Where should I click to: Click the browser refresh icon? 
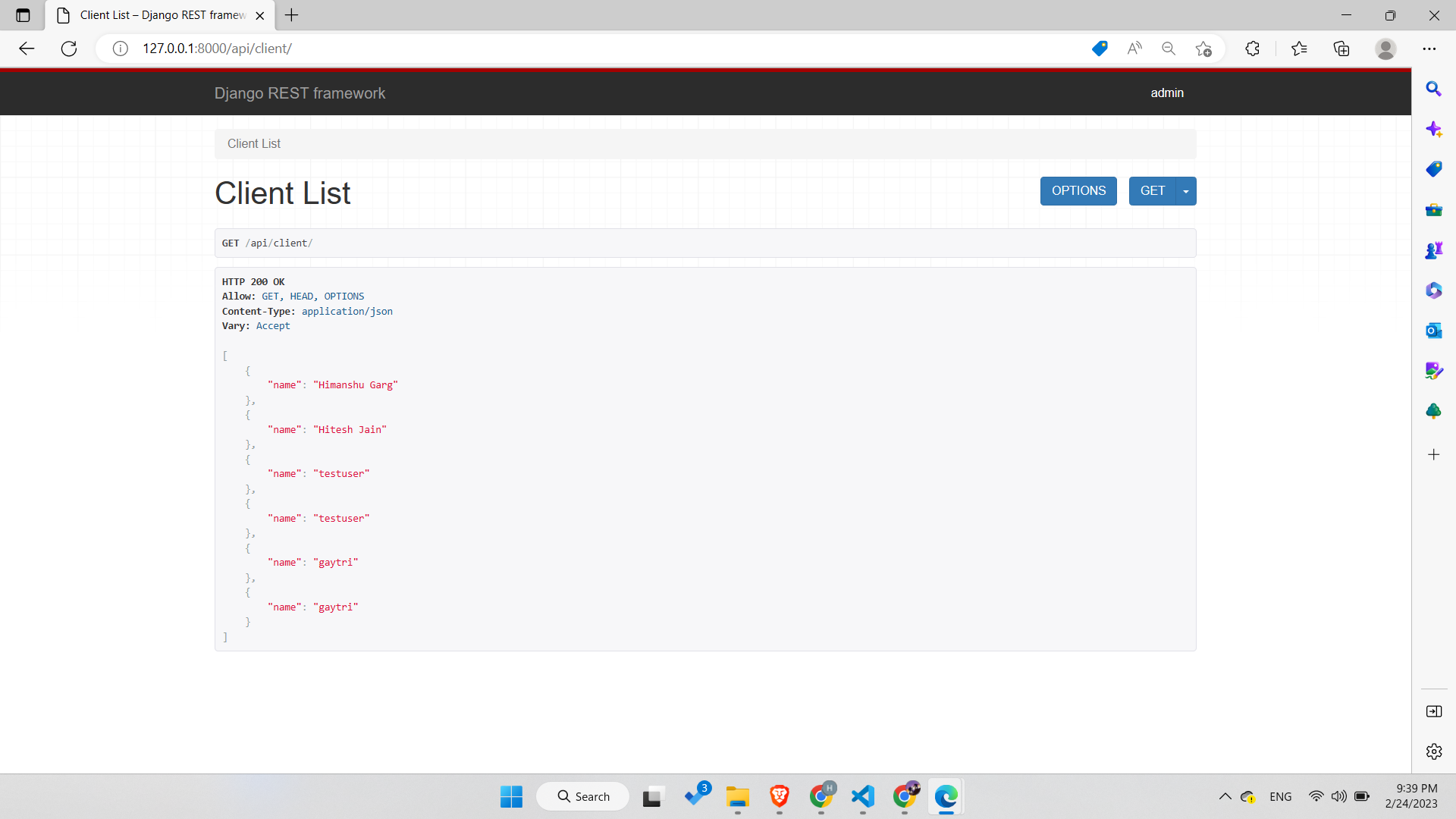69,49
